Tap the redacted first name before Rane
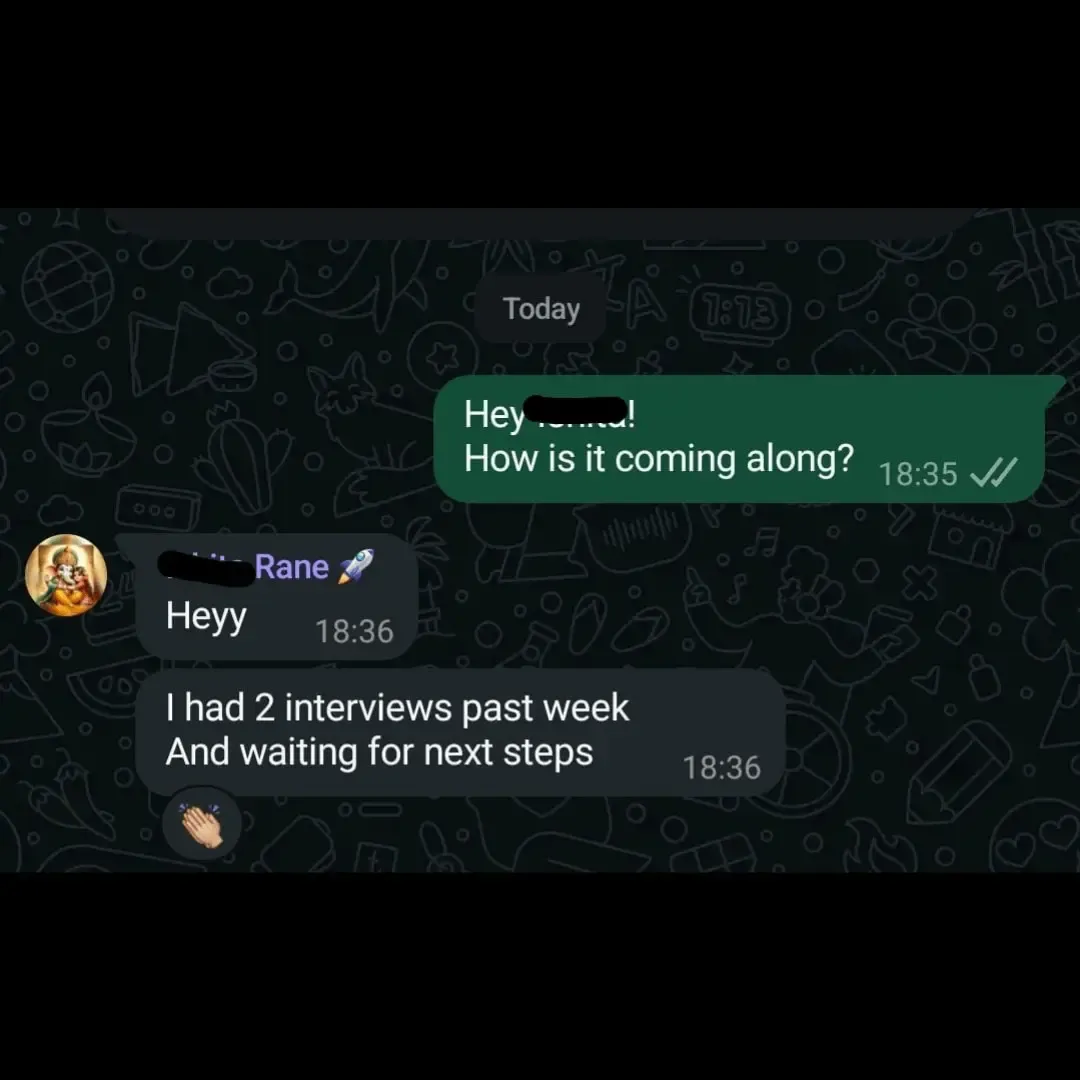The height and width of the screenshot is (1080, 1080). [x=205, y=568]
